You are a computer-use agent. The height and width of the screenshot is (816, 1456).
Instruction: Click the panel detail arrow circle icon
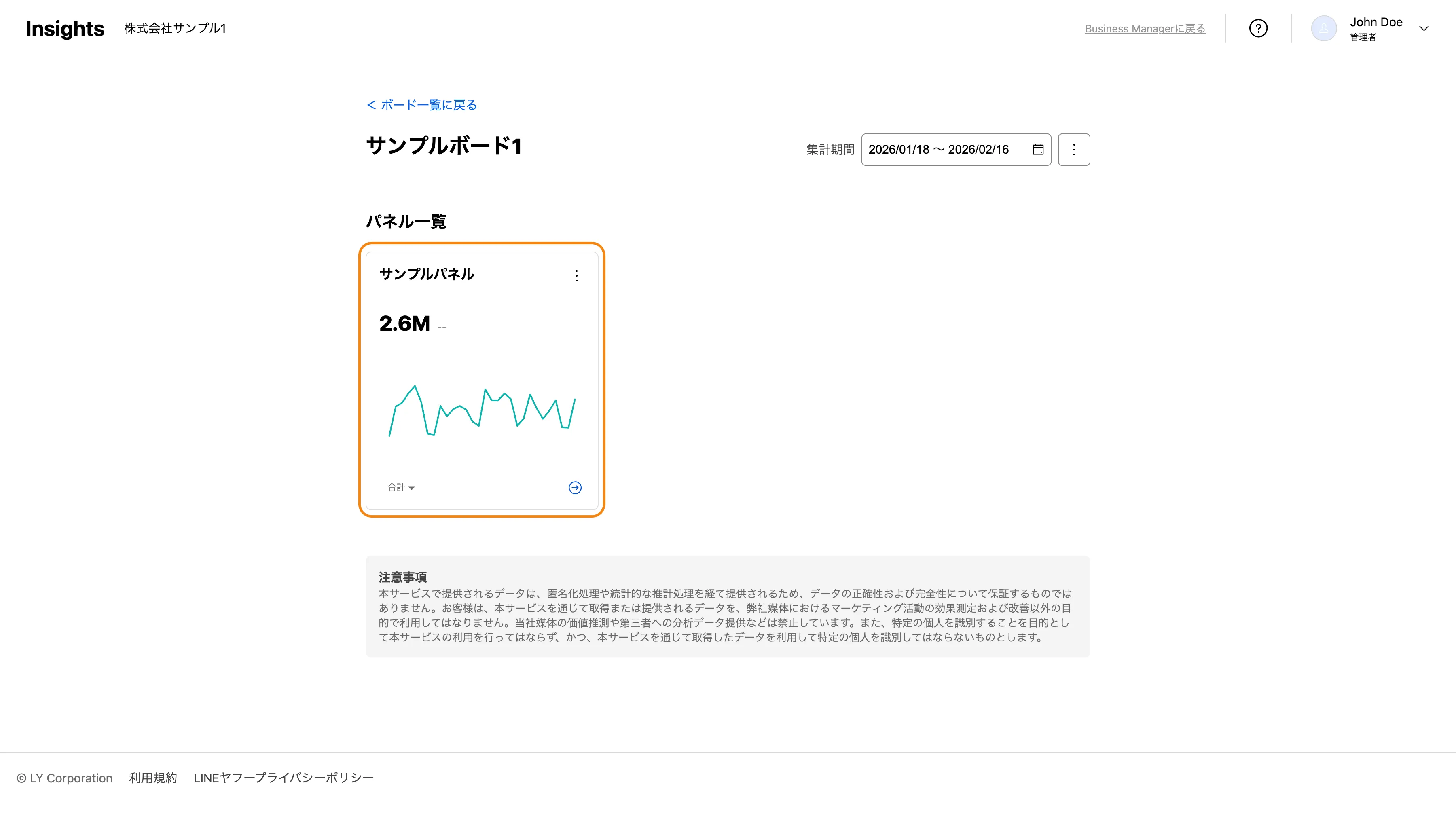575,488
